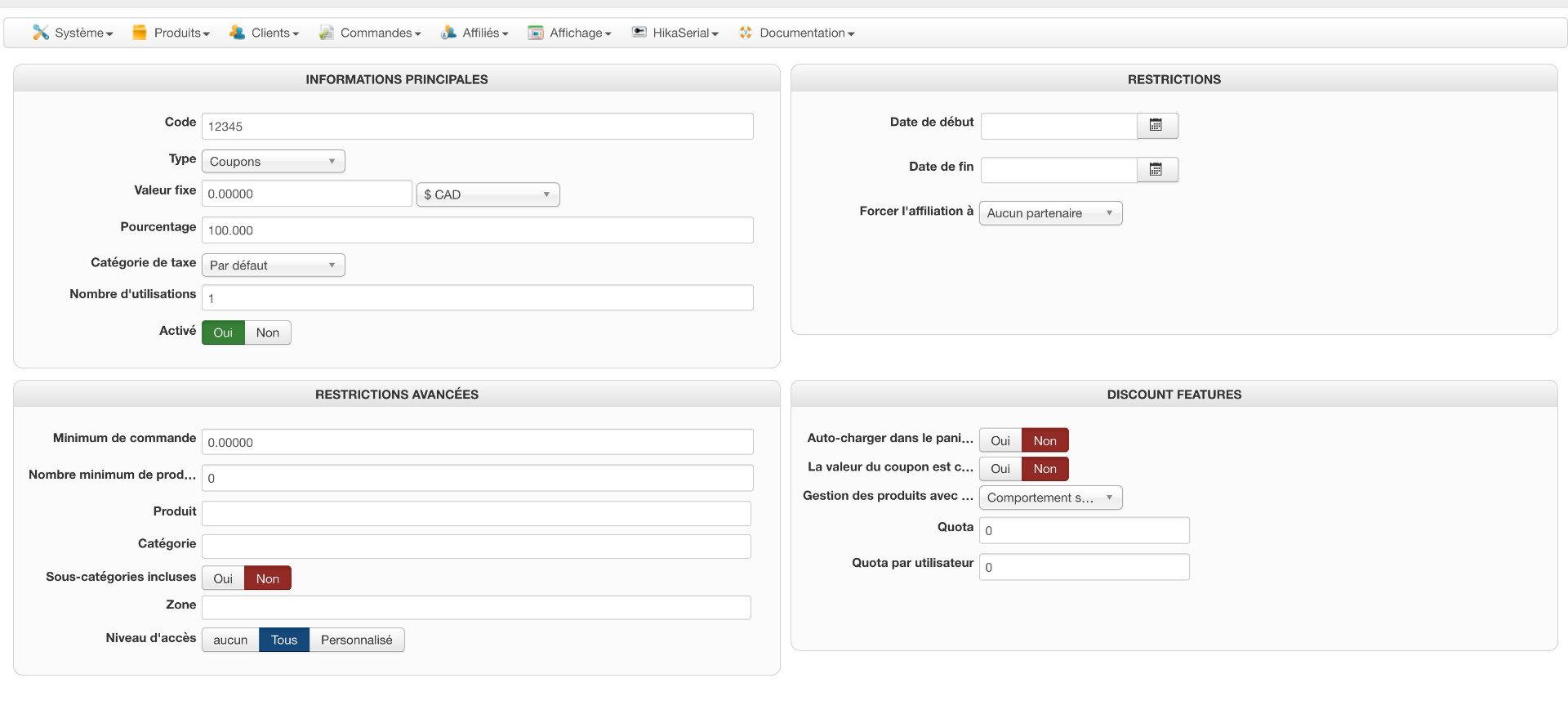
Task: Expand the $ CAD currency dropdown
Action: coord(488,194)
